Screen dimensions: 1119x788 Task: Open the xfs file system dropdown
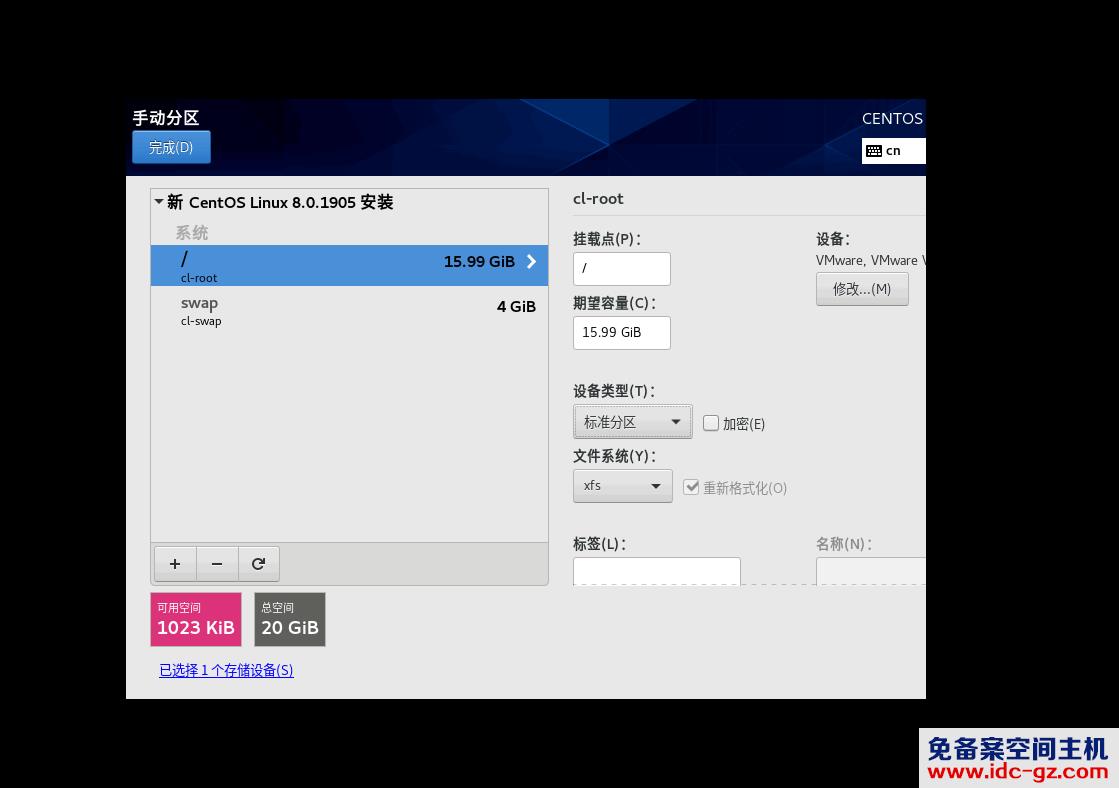coord(622,486)
